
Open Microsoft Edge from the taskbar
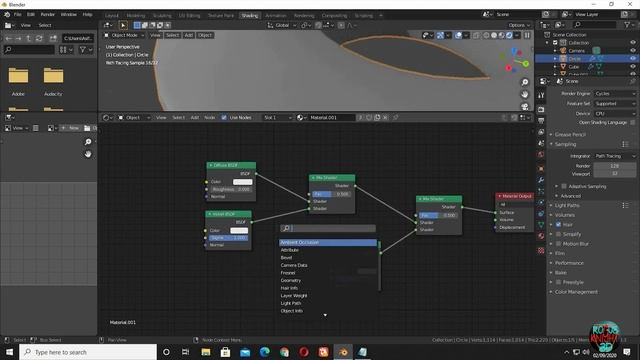coord(264,352)
